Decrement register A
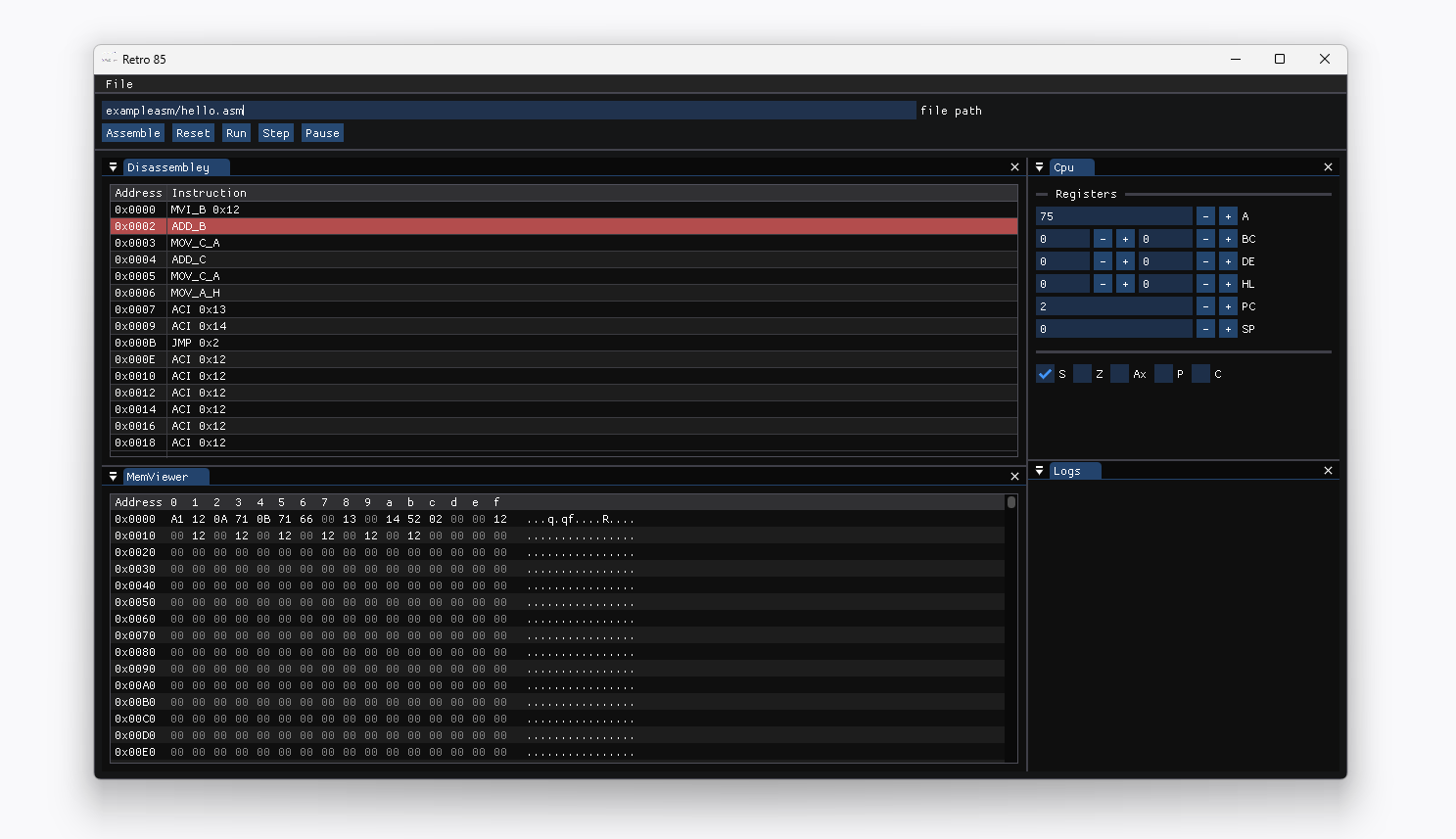Image resolution: width=1456 pixels, height=839 pixels. pos(1205,216)
